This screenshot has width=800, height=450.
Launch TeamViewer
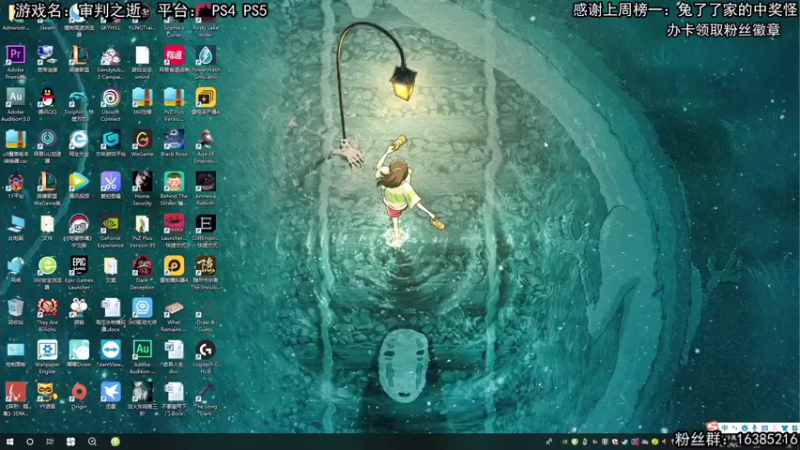coord(110,350)
